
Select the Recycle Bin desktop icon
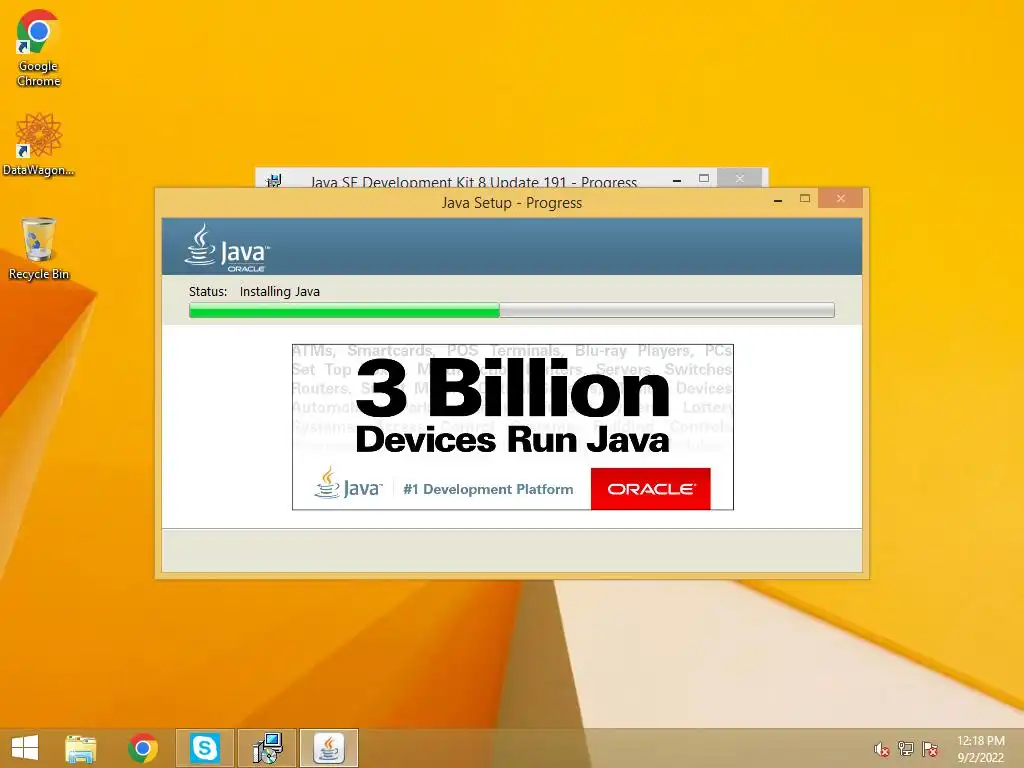[39, 249]
